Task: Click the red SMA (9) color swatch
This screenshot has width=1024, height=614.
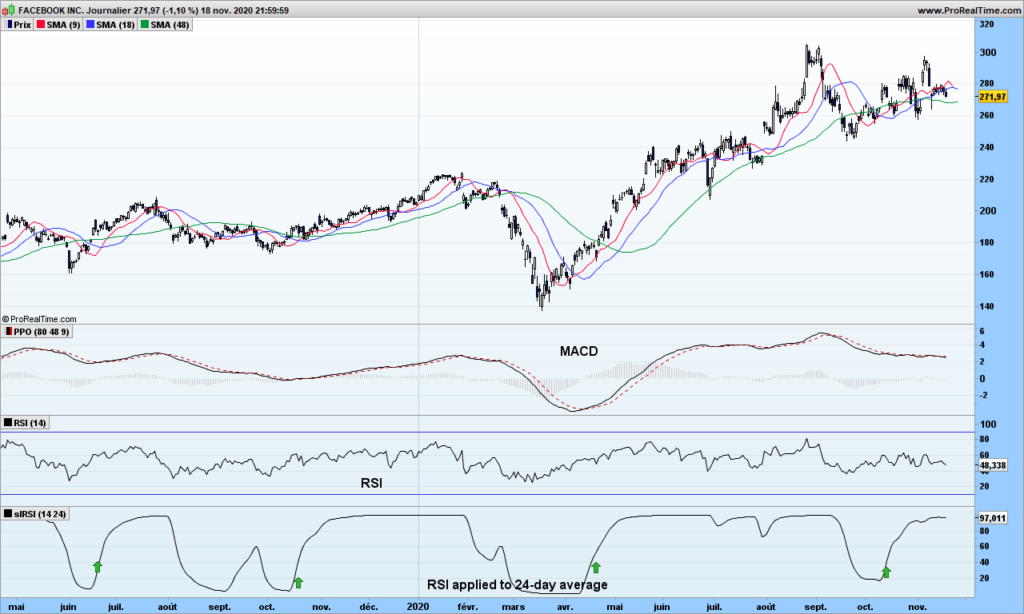Action: click(40, 25)
